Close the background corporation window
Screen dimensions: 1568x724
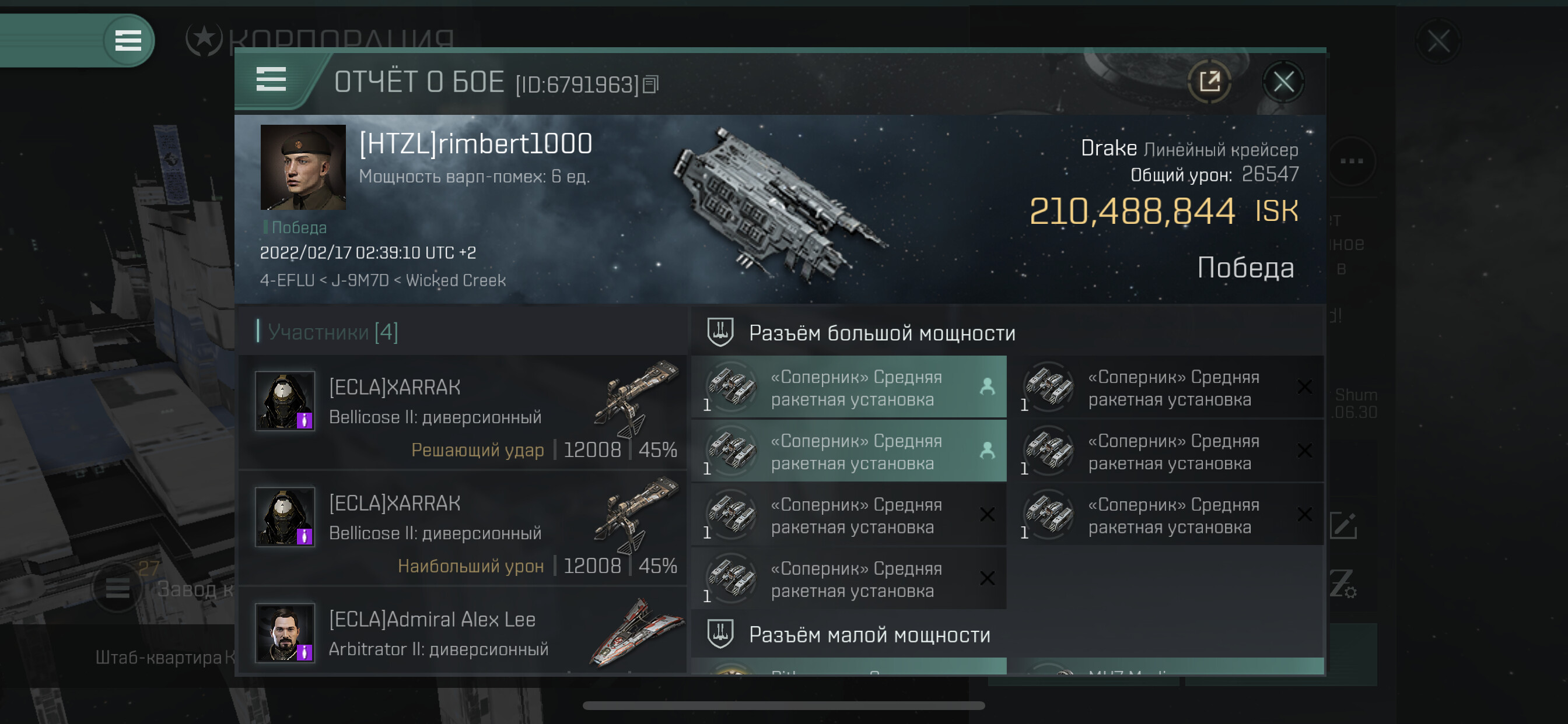tap(1438, 41)
